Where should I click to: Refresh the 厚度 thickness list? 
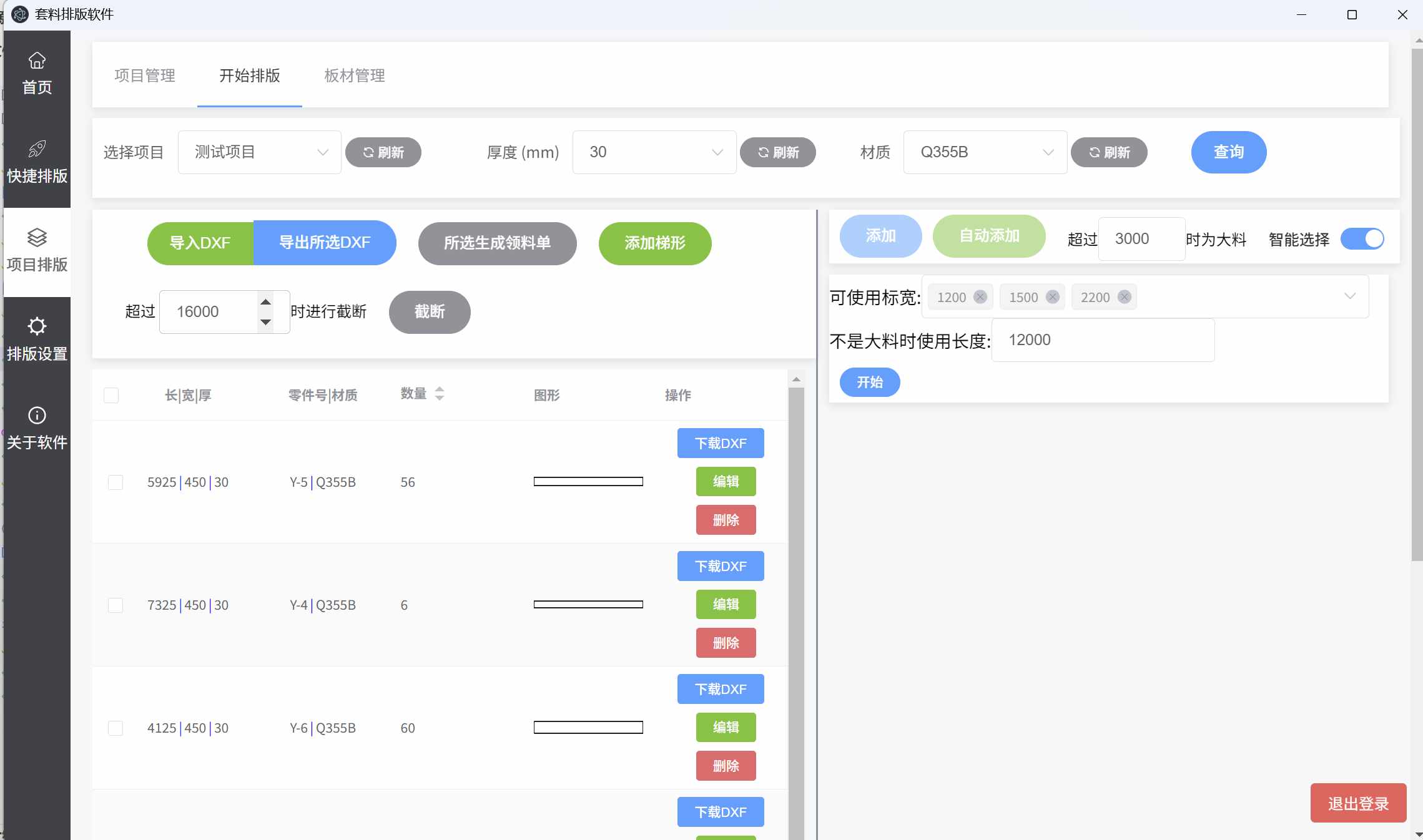(777, 152)
